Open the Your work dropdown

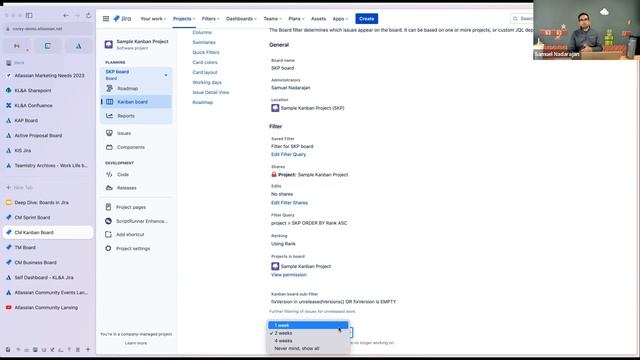coord(153,19)
